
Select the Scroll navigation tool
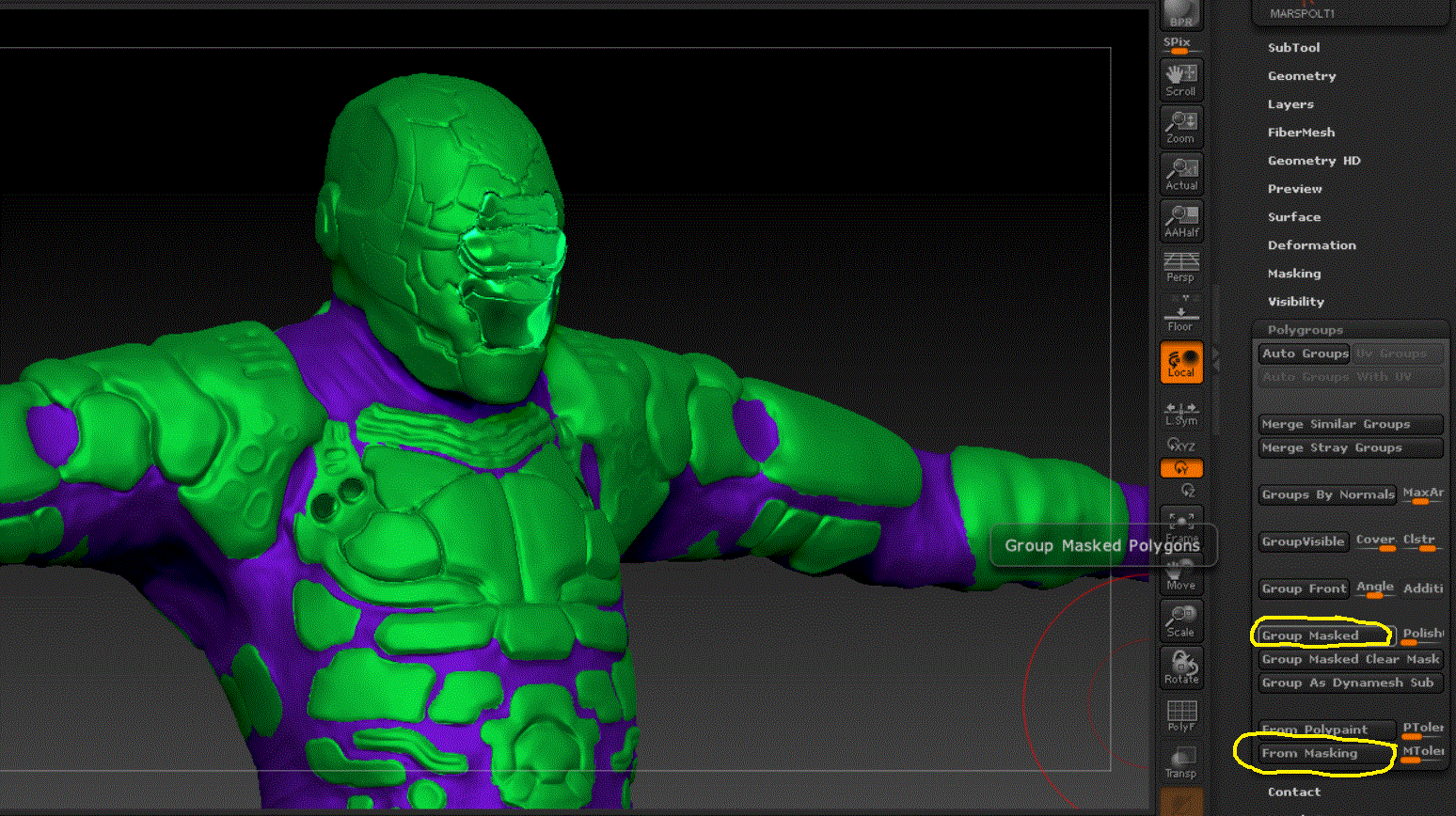[x=1180, y=79]
